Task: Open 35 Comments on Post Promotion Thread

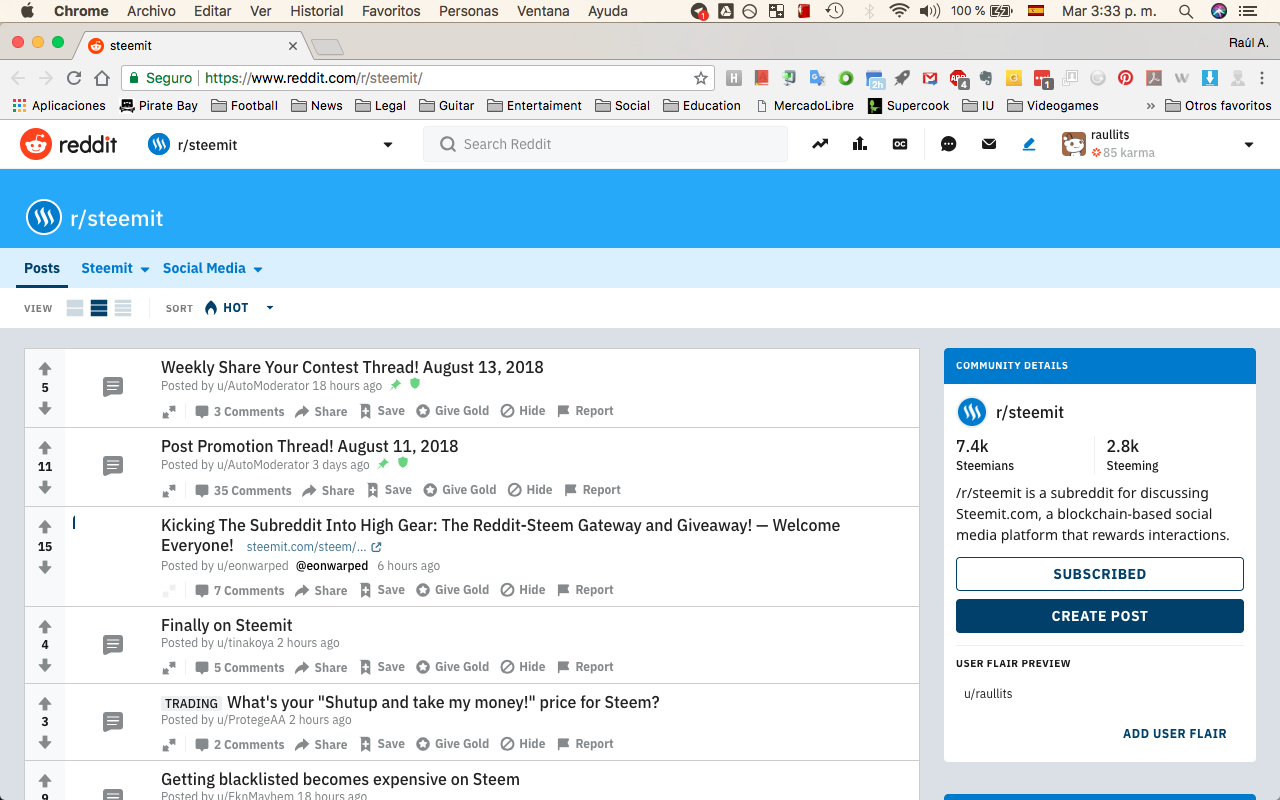Action: (243, 490)
